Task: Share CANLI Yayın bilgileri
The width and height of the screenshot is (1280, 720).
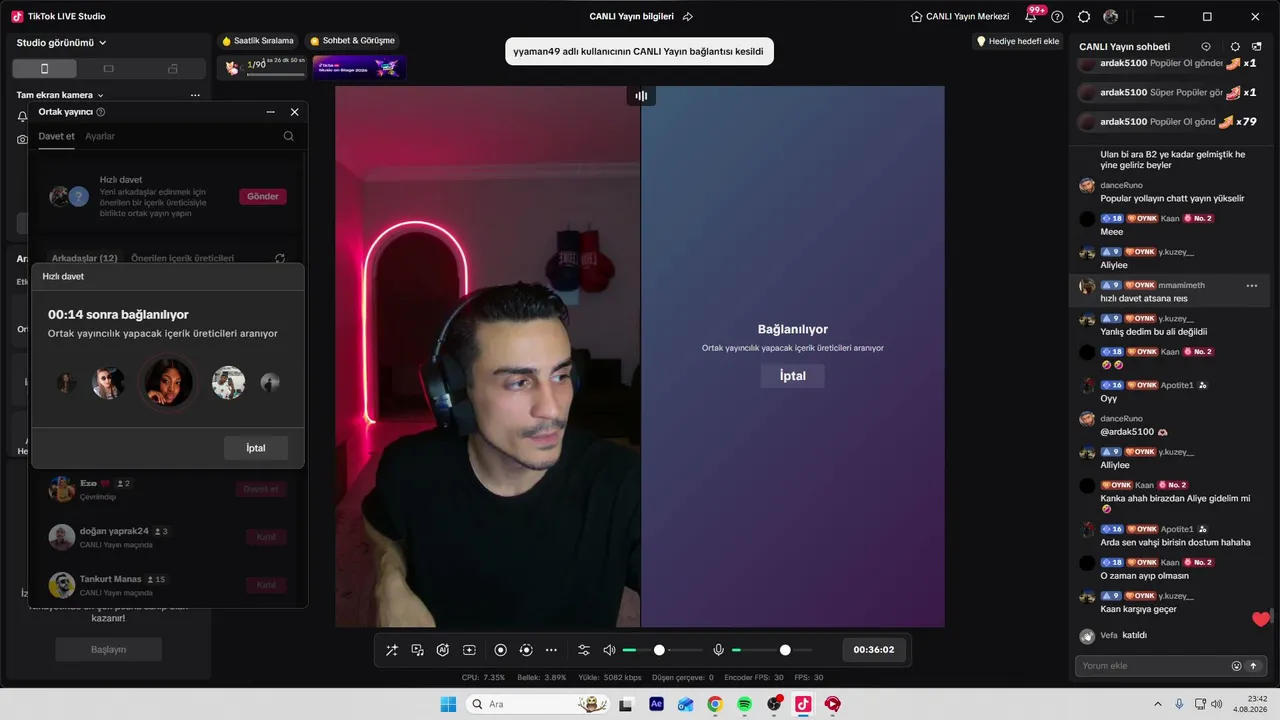Action: (688, 17)
